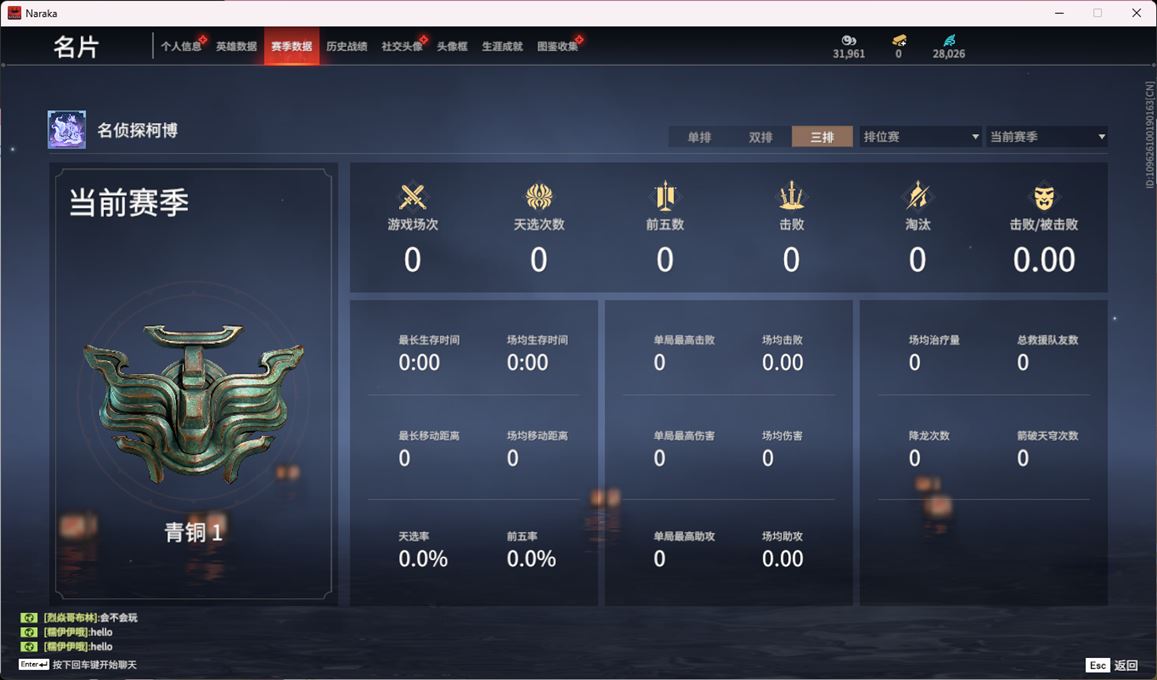Click the Esc 返回 button
The height and width of the screenshot is (680, 1157).
tap(1112, 665)
